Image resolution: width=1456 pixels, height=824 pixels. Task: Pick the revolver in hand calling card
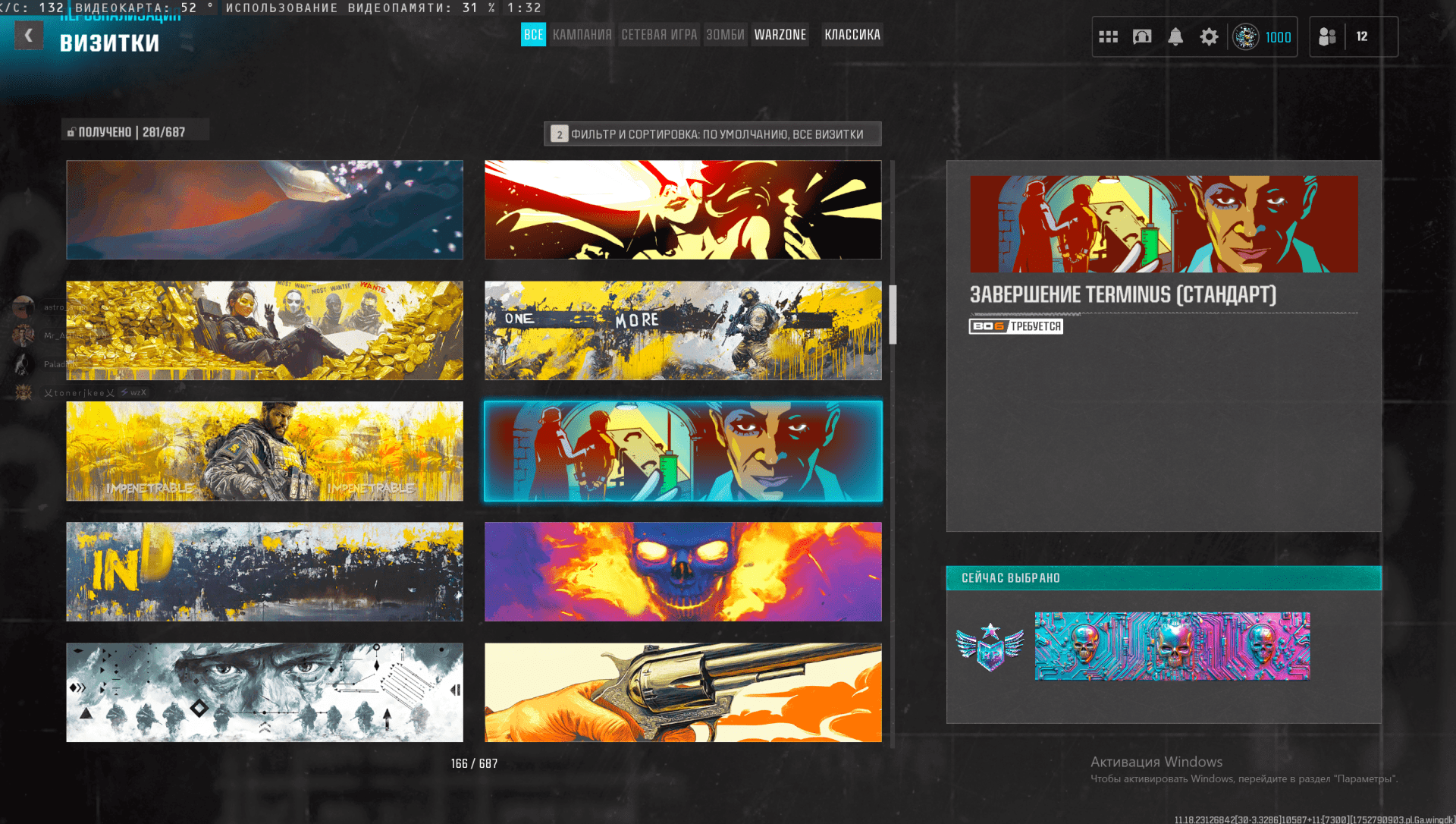[682, 692]
